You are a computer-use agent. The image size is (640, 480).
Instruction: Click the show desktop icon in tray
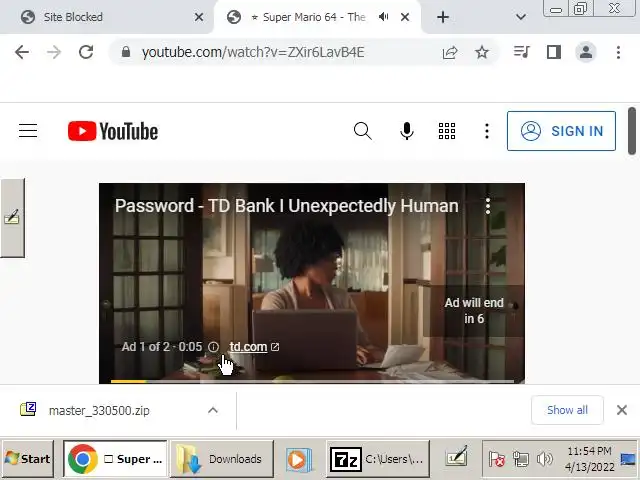coord(629,459)
